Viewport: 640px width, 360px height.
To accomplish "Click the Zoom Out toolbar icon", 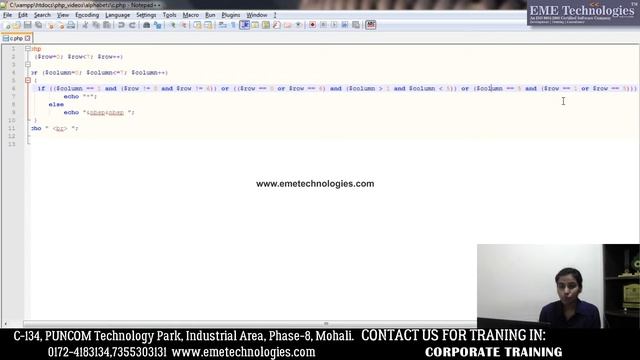I will [x=184, y=25].
